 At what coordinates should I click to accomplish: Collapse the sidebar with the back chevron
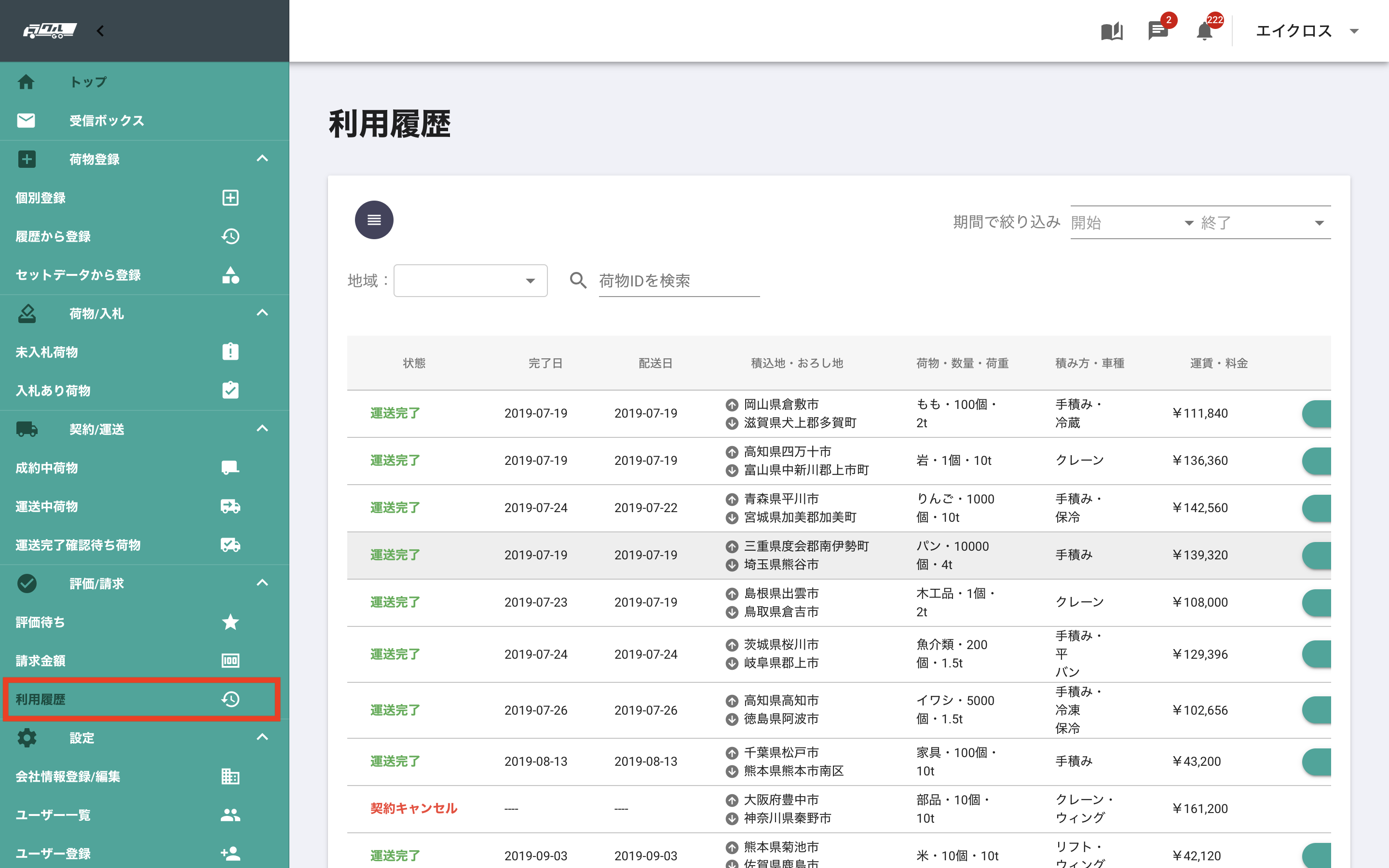(100, 31)
